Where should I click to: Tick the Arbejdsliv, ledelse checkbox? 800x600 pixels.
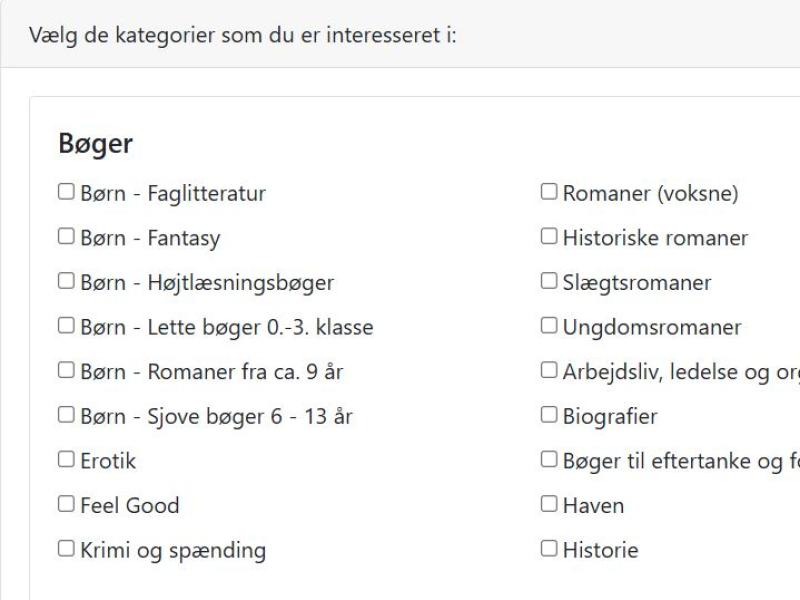[x=549, y=371]
